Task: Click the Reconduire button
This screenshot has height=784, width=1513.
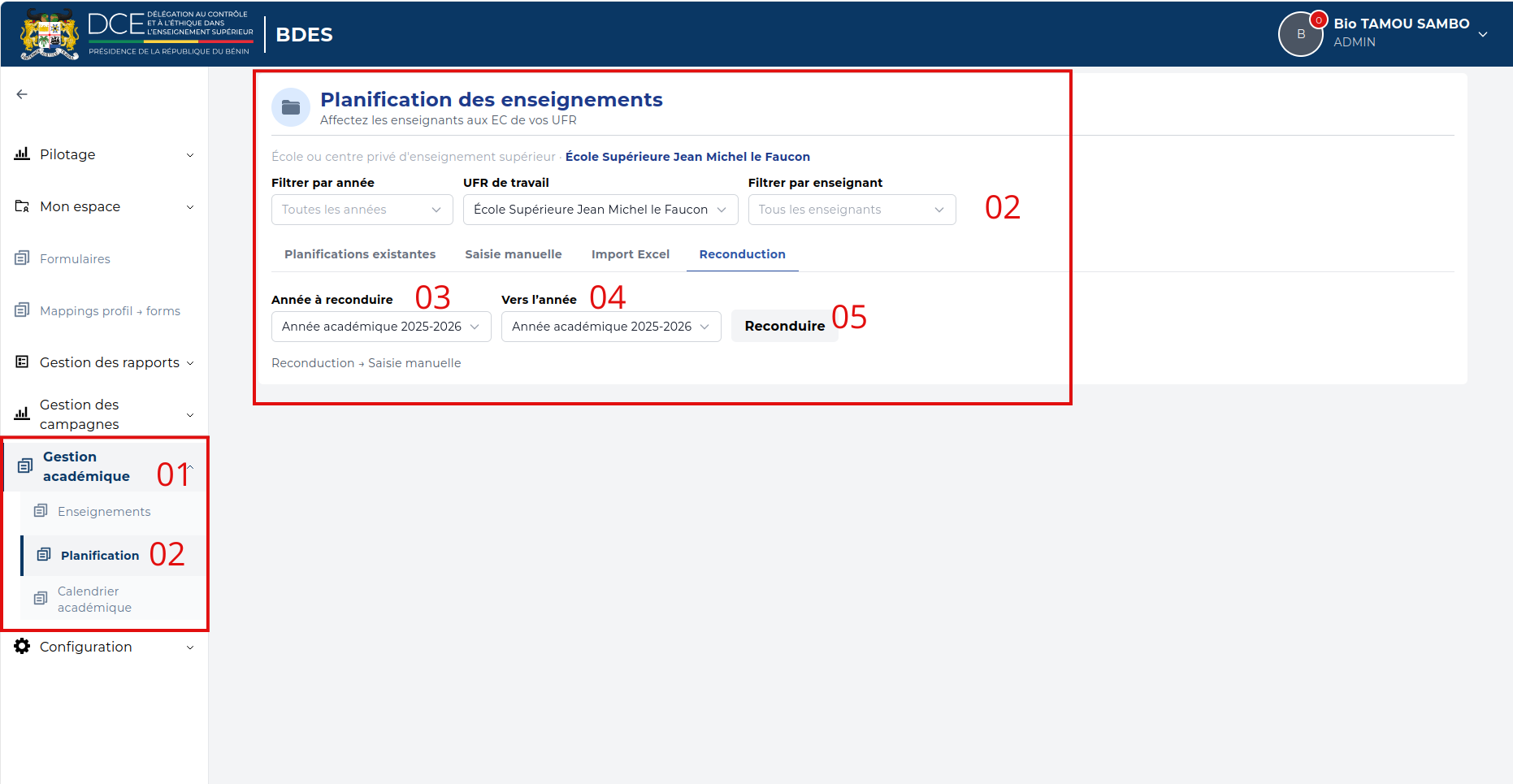Action: pyautogui.click(x=785, y=326)
